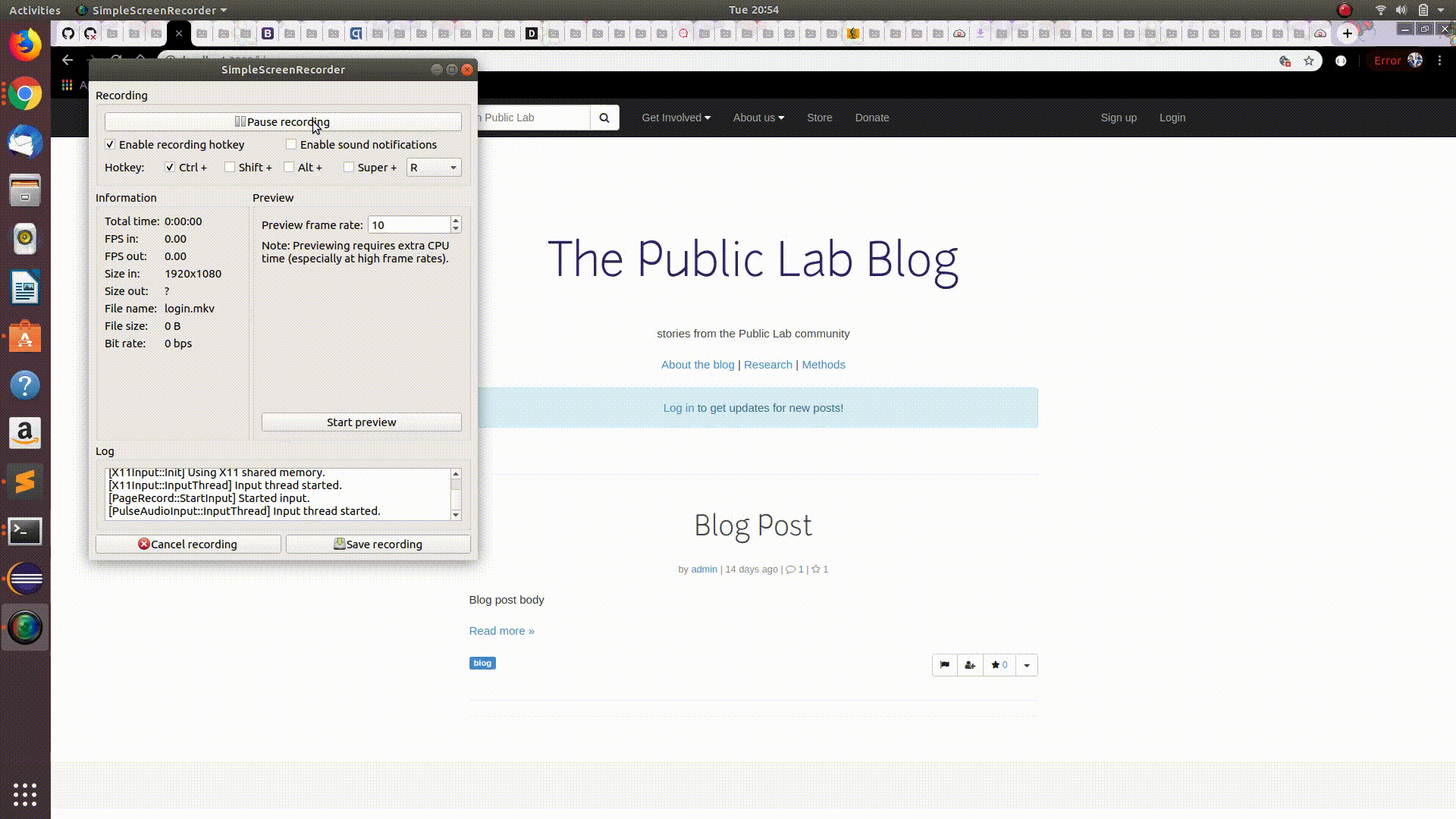This screenshot has width=1456, height=819.
Task: Expand the Get Involved menu
Action: coord(676,118)
